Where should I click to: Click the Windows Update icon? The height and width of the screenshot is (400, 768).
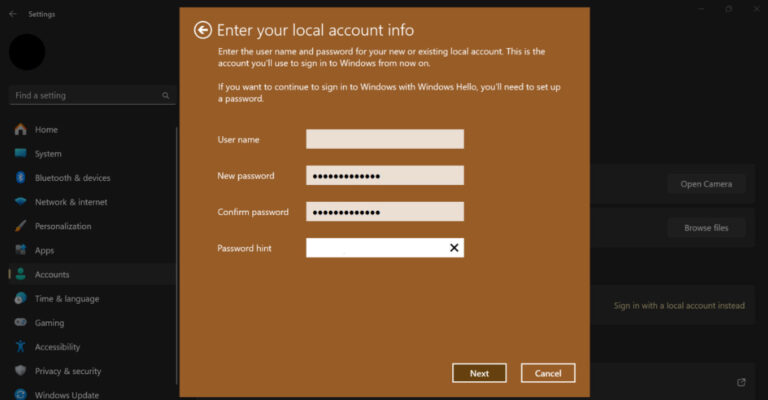click(x=21, y=394)
